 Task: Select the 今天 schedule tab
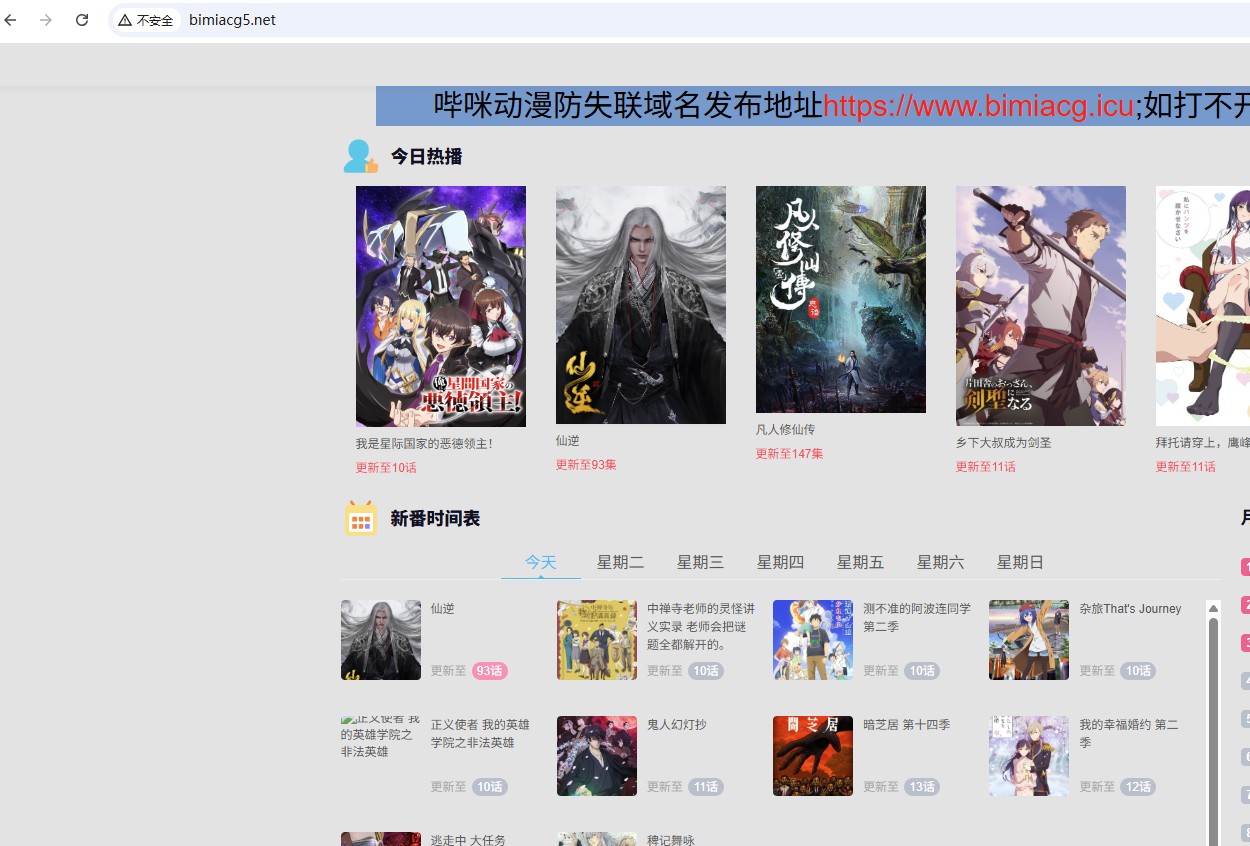541,562
